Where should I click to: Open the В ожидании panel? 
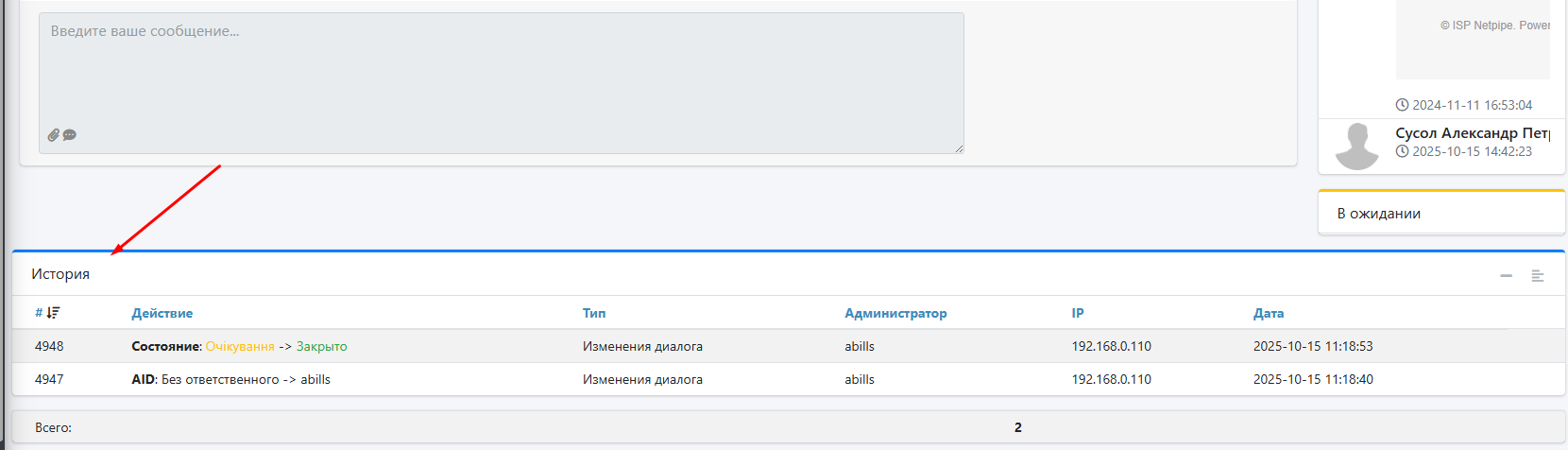(x=1378, y=214)
